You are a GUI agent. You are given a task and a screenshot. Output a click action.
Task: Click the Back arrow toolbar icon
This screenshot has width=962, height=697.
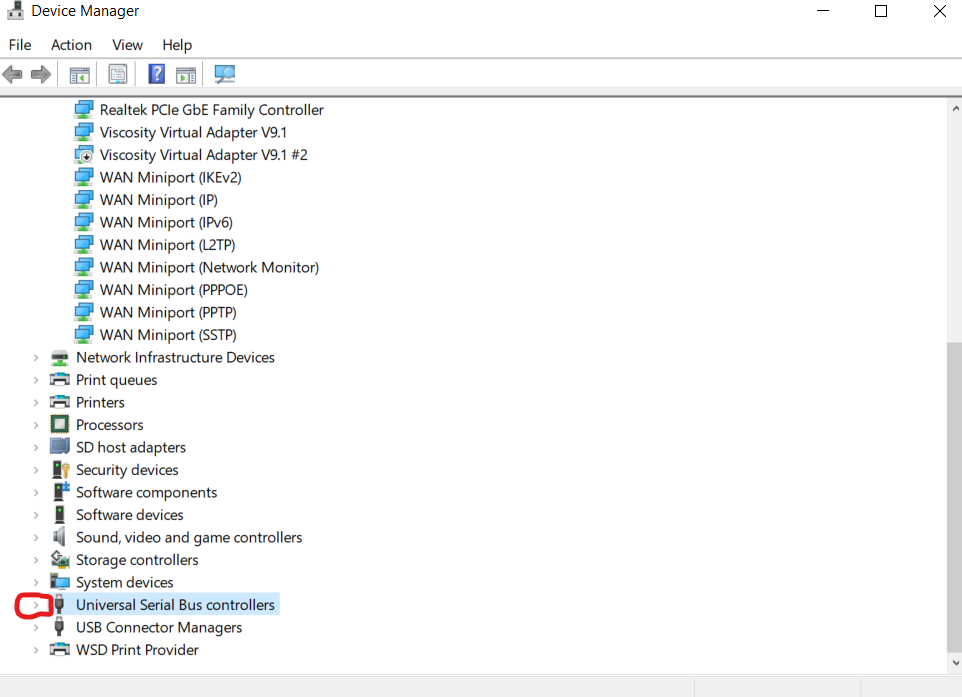12,75
